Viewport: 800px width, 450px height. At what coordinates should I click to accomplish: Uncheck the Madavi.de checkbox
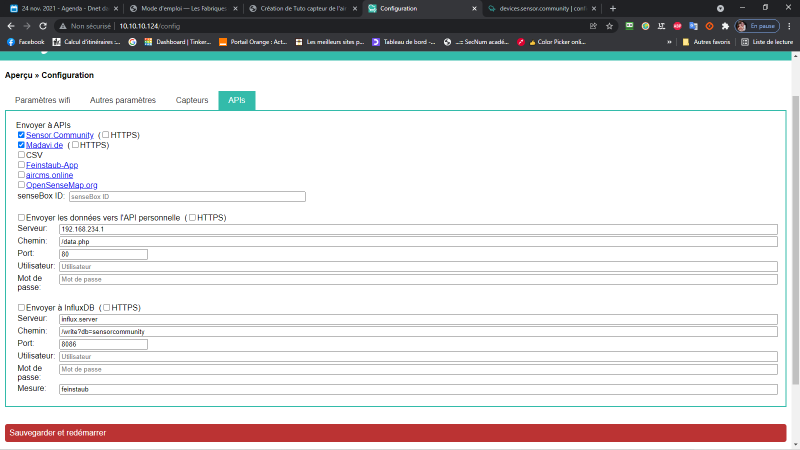(x=21, y=145)
